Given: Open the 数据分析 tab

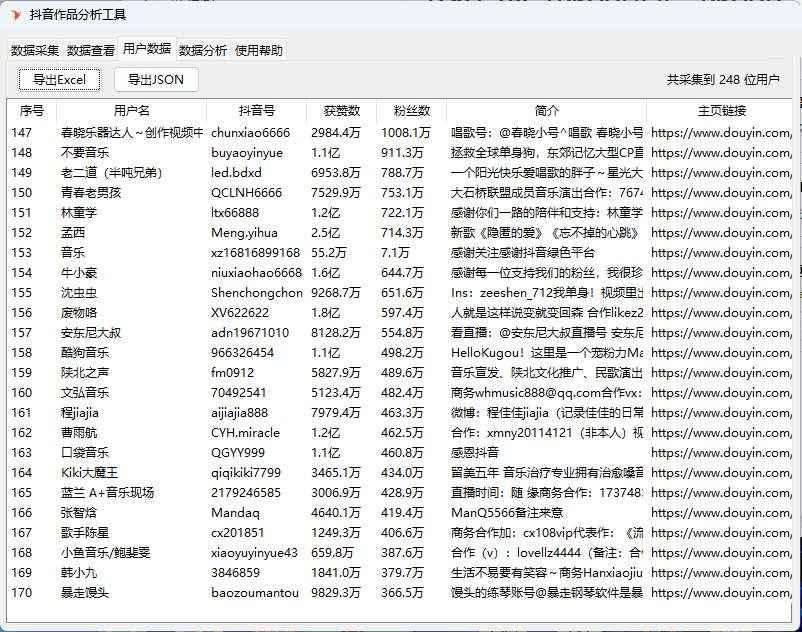Looking at the screenshot, I should (x=203, y=48).
